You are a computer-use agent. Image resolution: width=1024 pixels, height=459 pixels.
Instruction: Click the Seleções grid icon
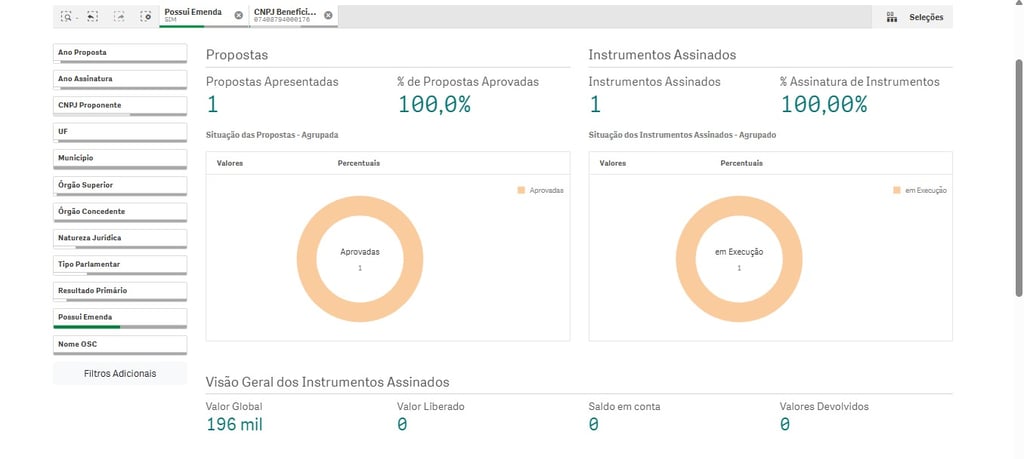tap(891, 17)
